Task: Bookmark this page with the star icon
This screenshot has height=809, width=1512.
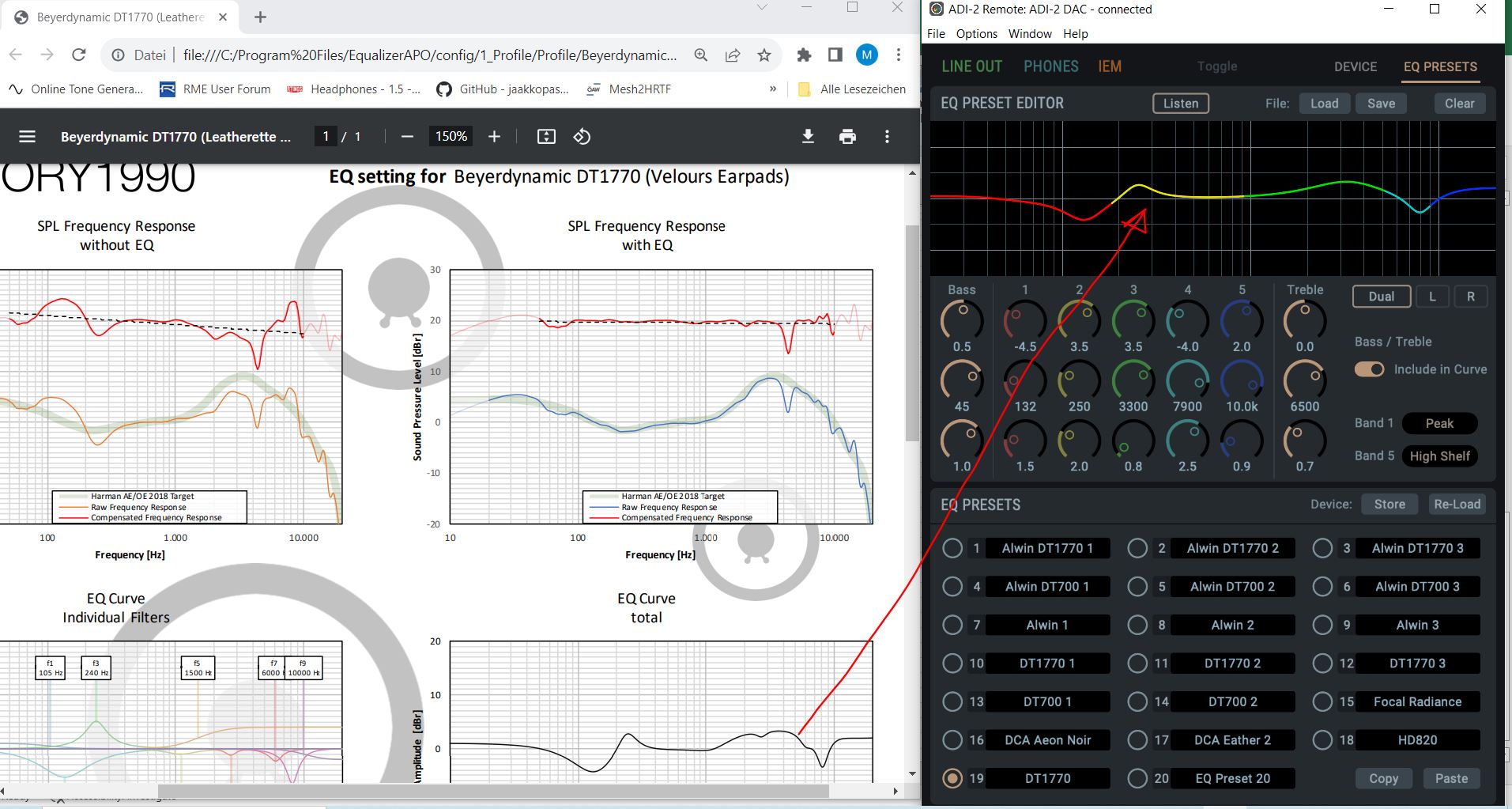Action: pos(764,55)
